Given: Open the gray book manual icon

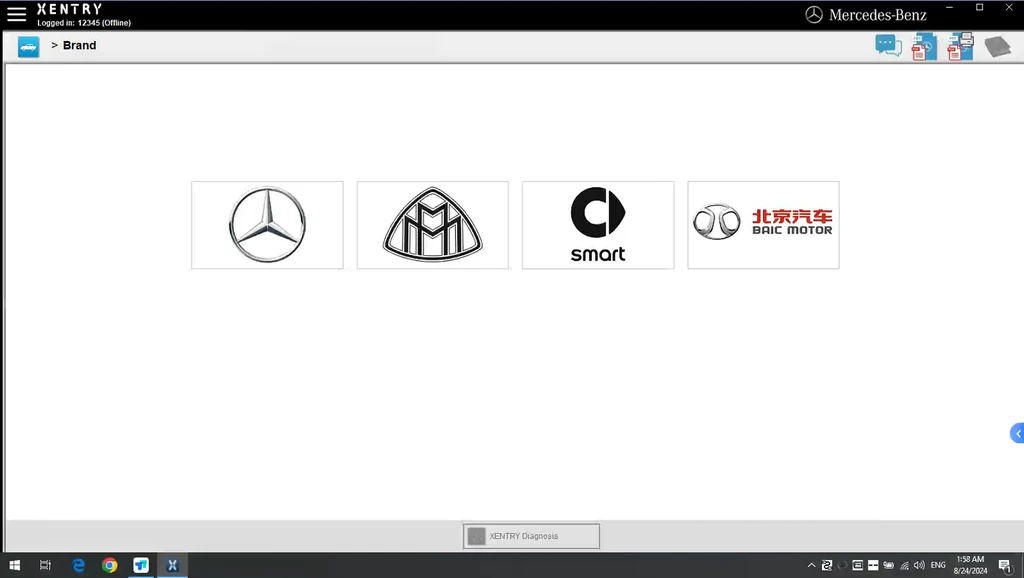Looking at the screenshot, I should click(x=997, y=47).
